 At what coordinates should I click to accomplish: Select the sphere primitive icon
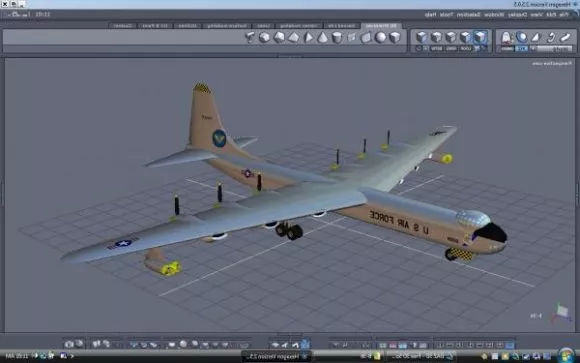(381, 37)
